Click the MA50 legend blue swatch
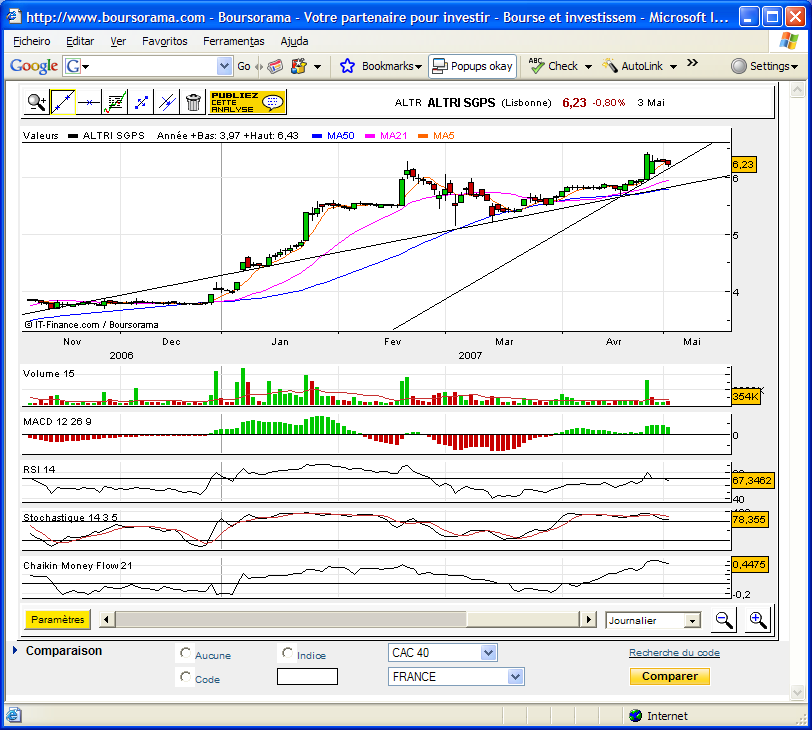Viewport: 812px width, 730px height. click(x=317, y=136)
